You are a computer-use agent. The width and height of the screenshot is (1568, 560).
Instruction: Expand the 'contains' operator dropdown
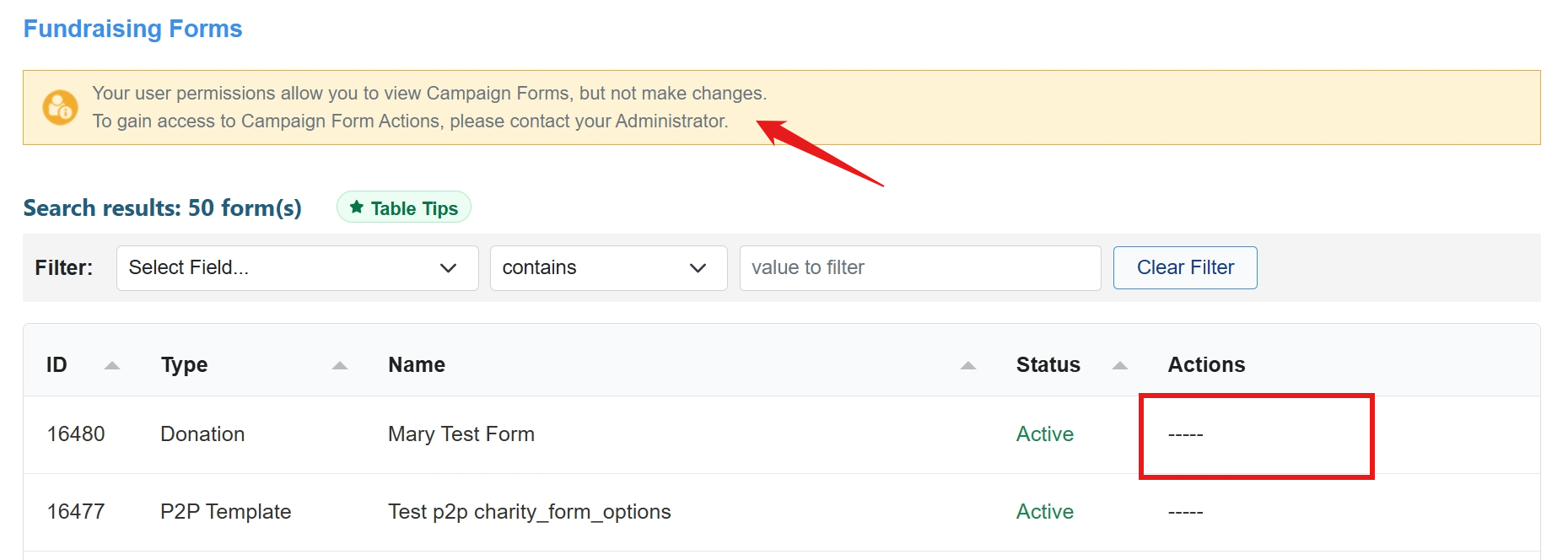tap(608, 268)
